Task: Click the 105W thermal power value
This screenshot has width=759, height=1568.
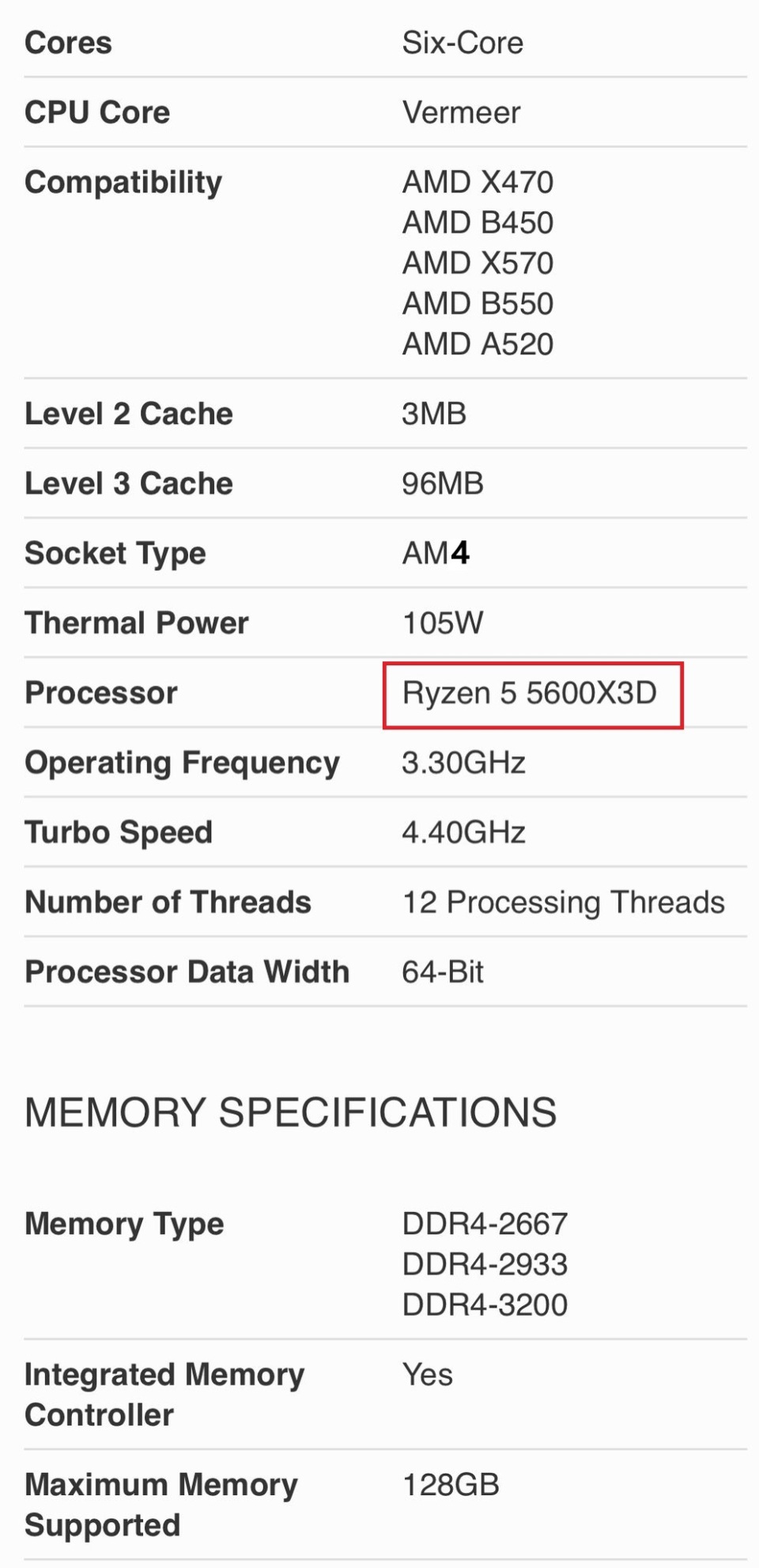Action: [442, 623]
